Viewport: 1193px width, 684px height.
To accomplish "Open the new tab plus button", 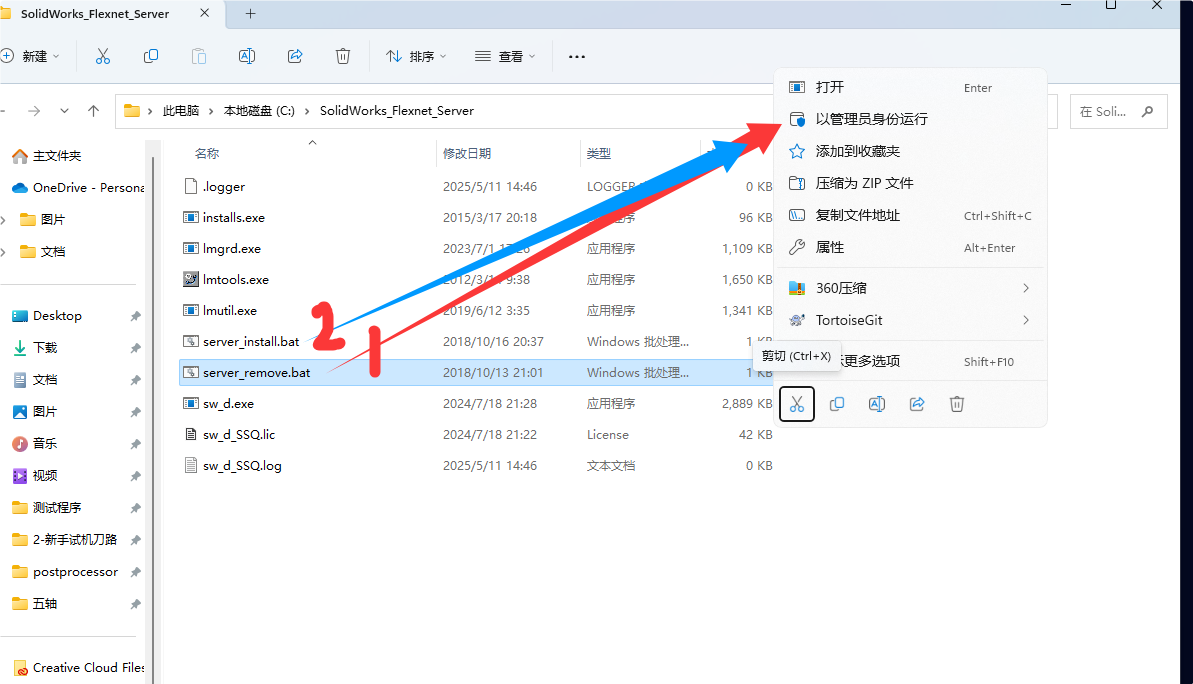I will coord(250,14).
